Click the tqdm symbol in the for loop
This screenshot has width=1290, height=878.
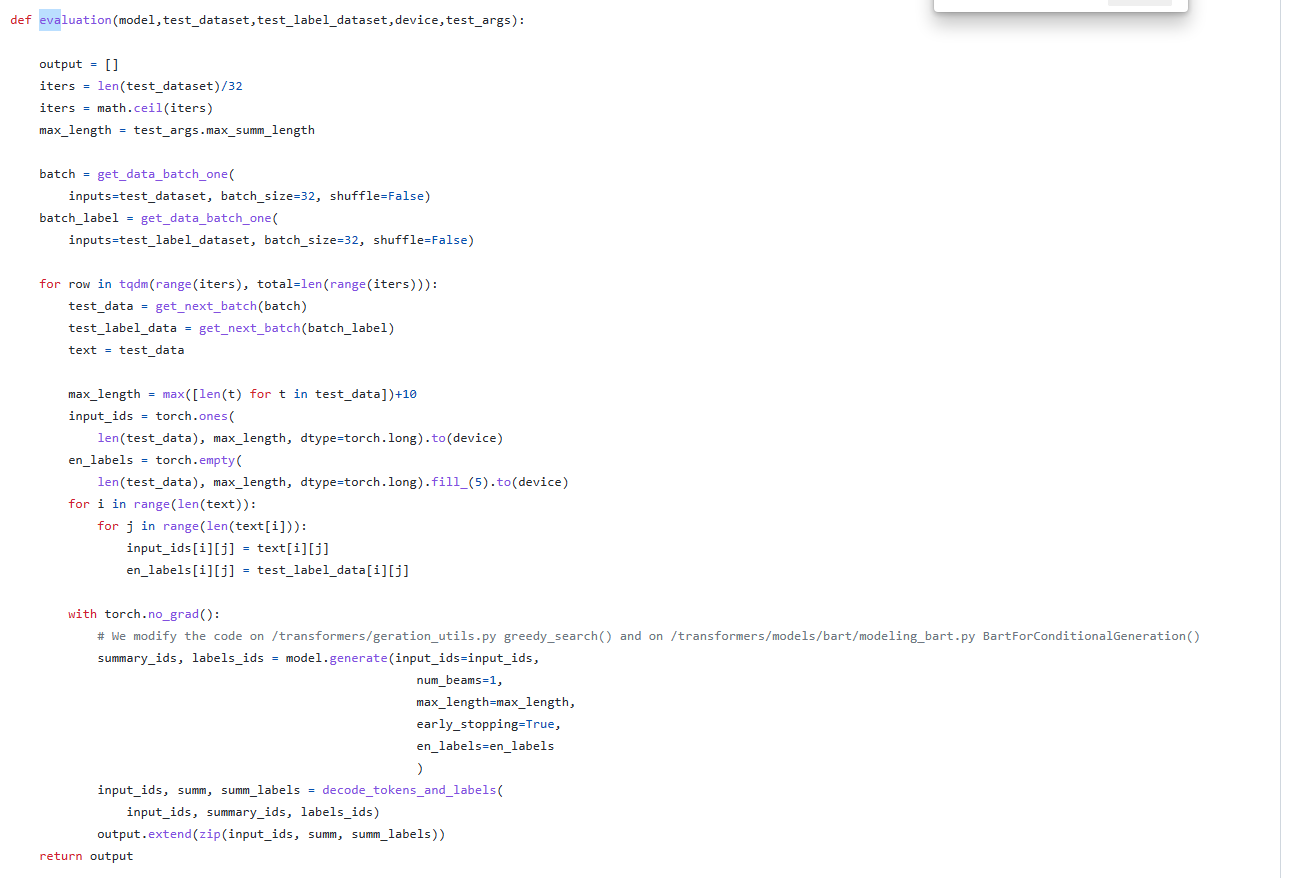[x=134, y=283]
